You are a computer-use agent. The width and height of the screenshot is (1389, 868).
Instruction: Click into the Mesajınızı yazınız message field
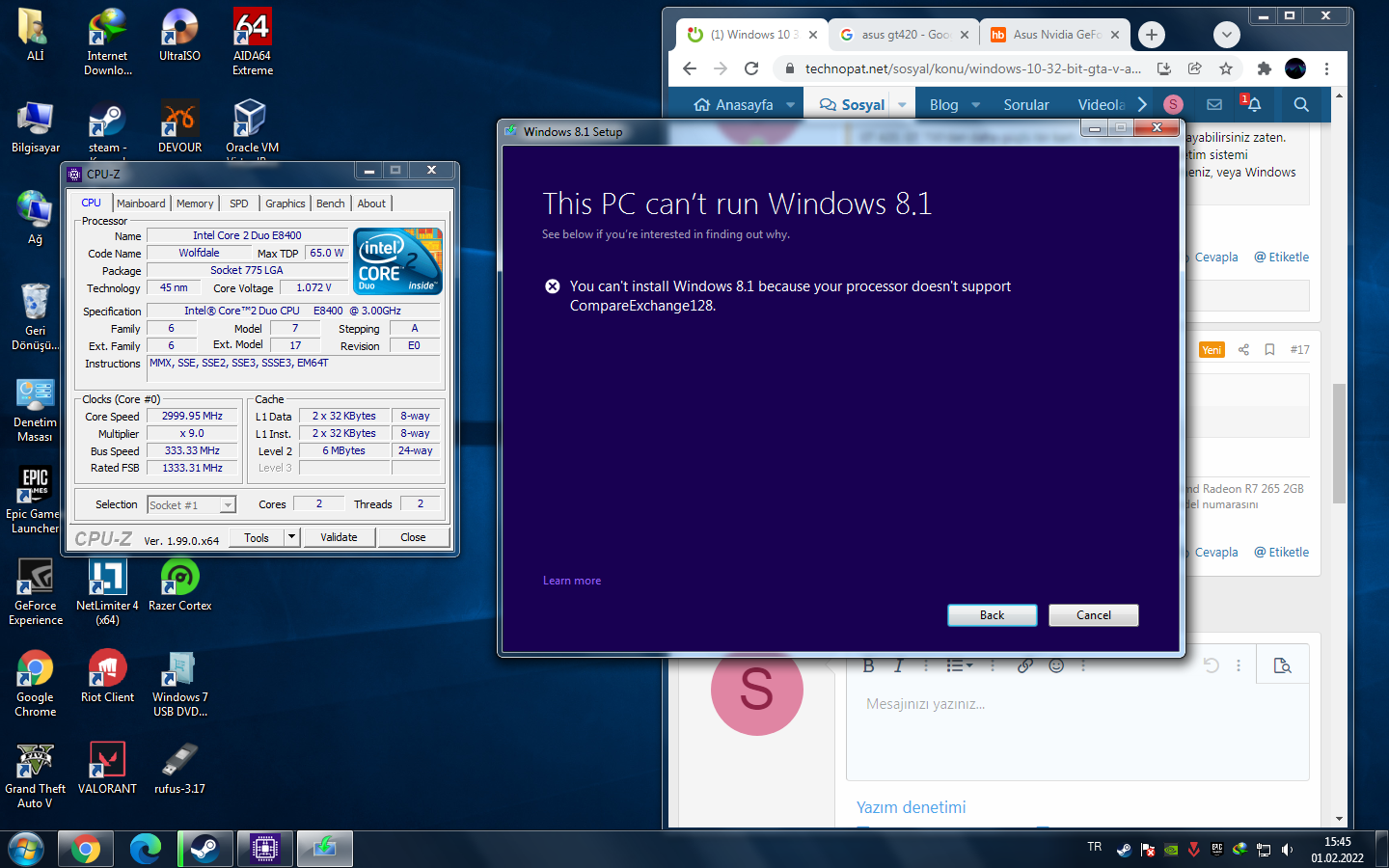[x=1076, y=730]
